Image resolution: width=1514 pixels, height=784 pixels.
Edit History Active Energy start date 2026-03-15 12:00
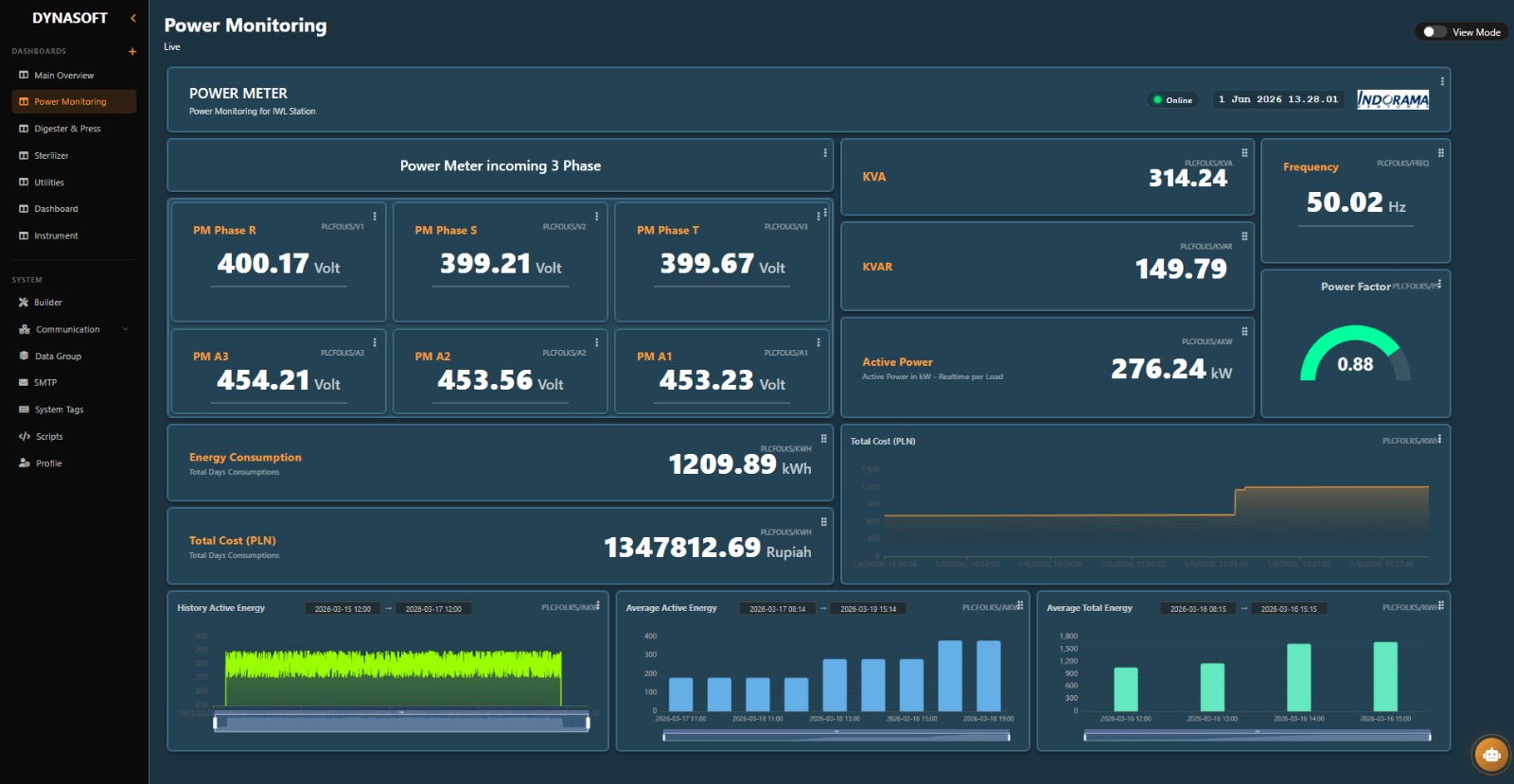343,609
